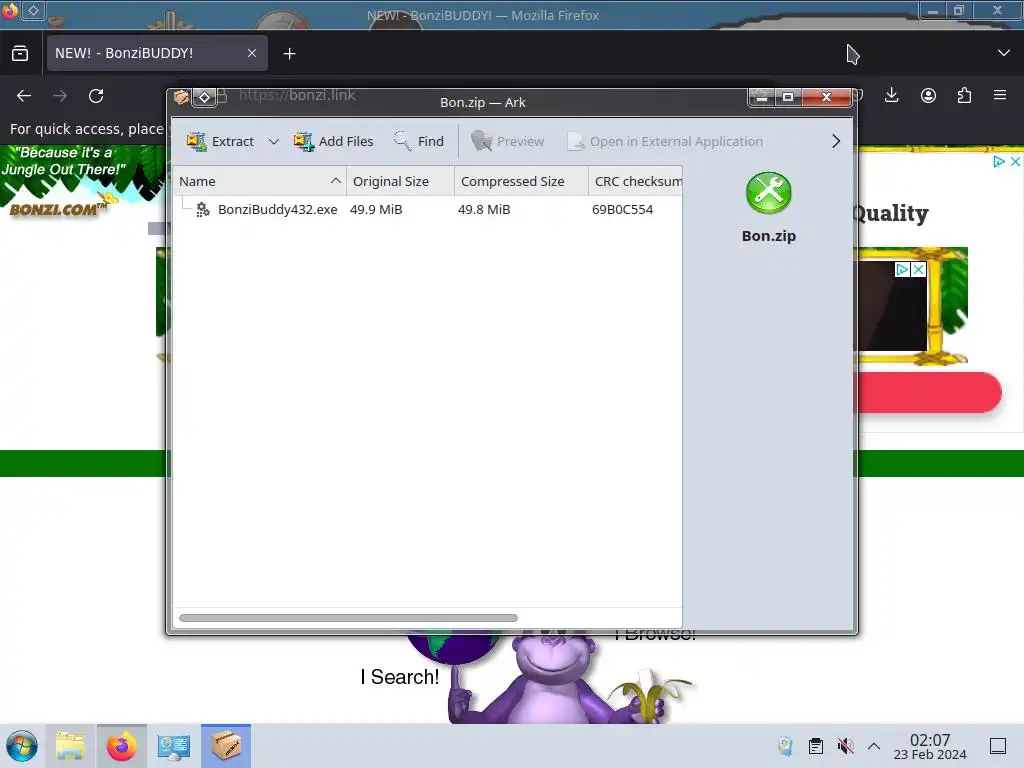Click the Firefox title bar diamond pin icon
The image size is (1024, 768).
click(x=33, y=10)
